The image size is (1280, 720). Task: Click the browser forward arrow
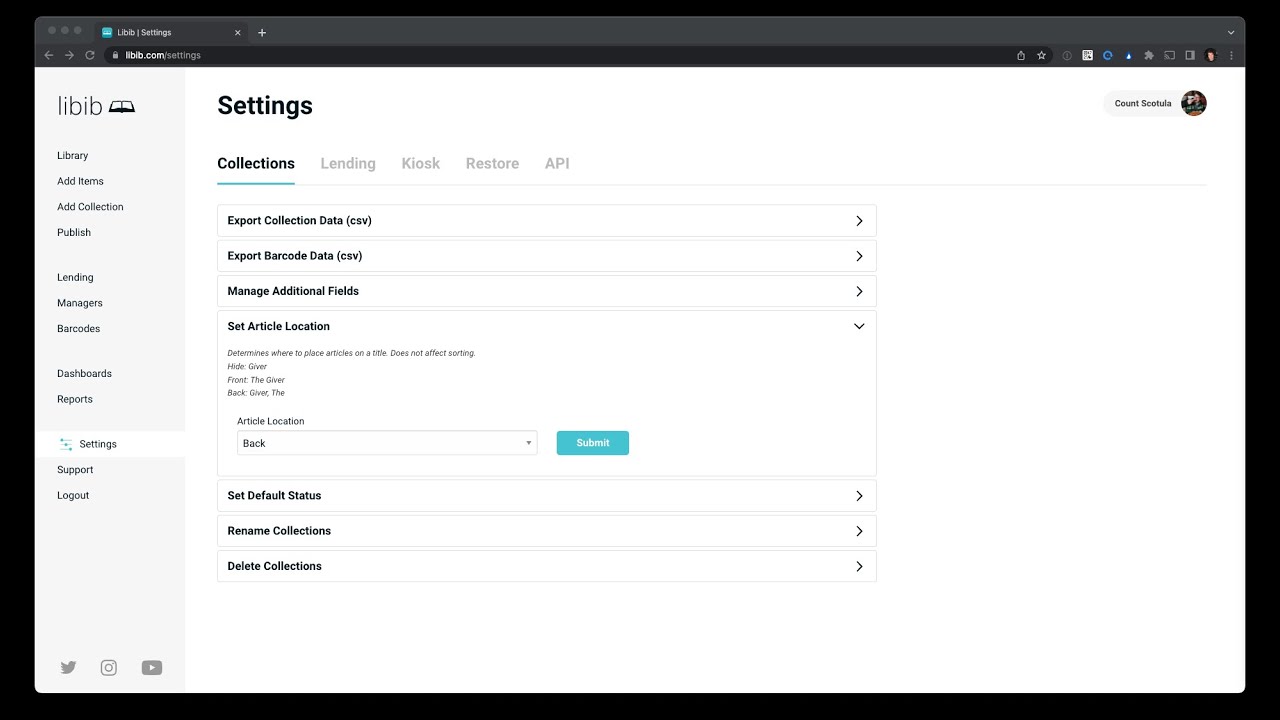click(69, 55)
